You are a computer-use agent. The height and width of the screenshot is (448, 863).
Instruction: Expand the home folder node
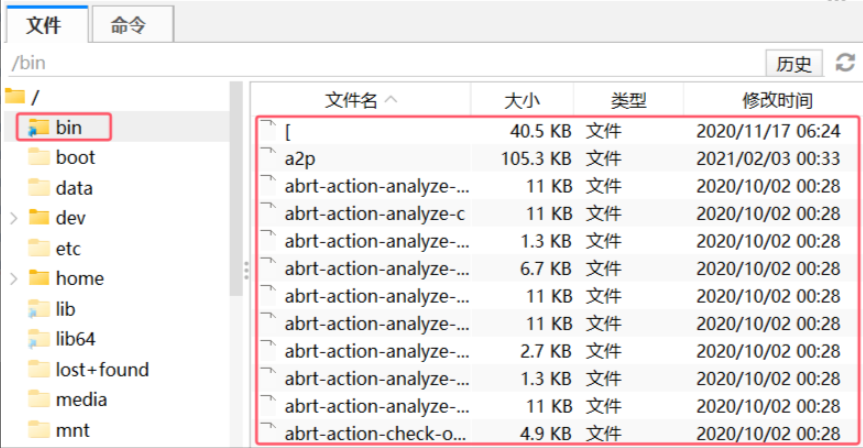[13, 279]
